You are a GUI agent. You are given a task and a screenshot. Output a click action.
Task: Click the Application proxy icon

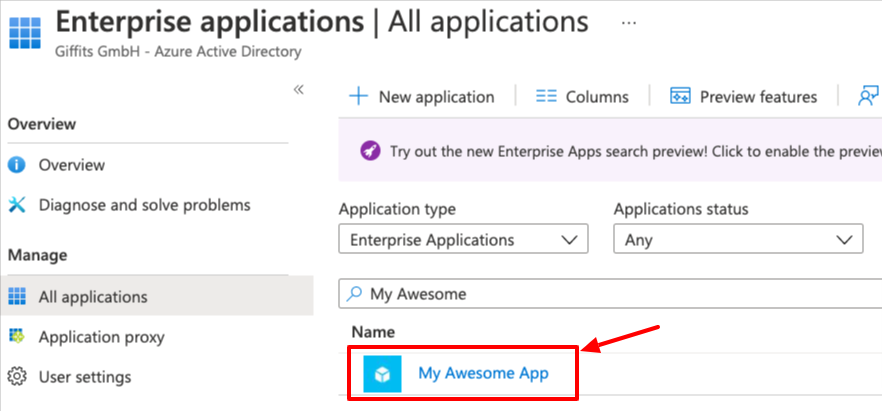click(x=17, y=337)
